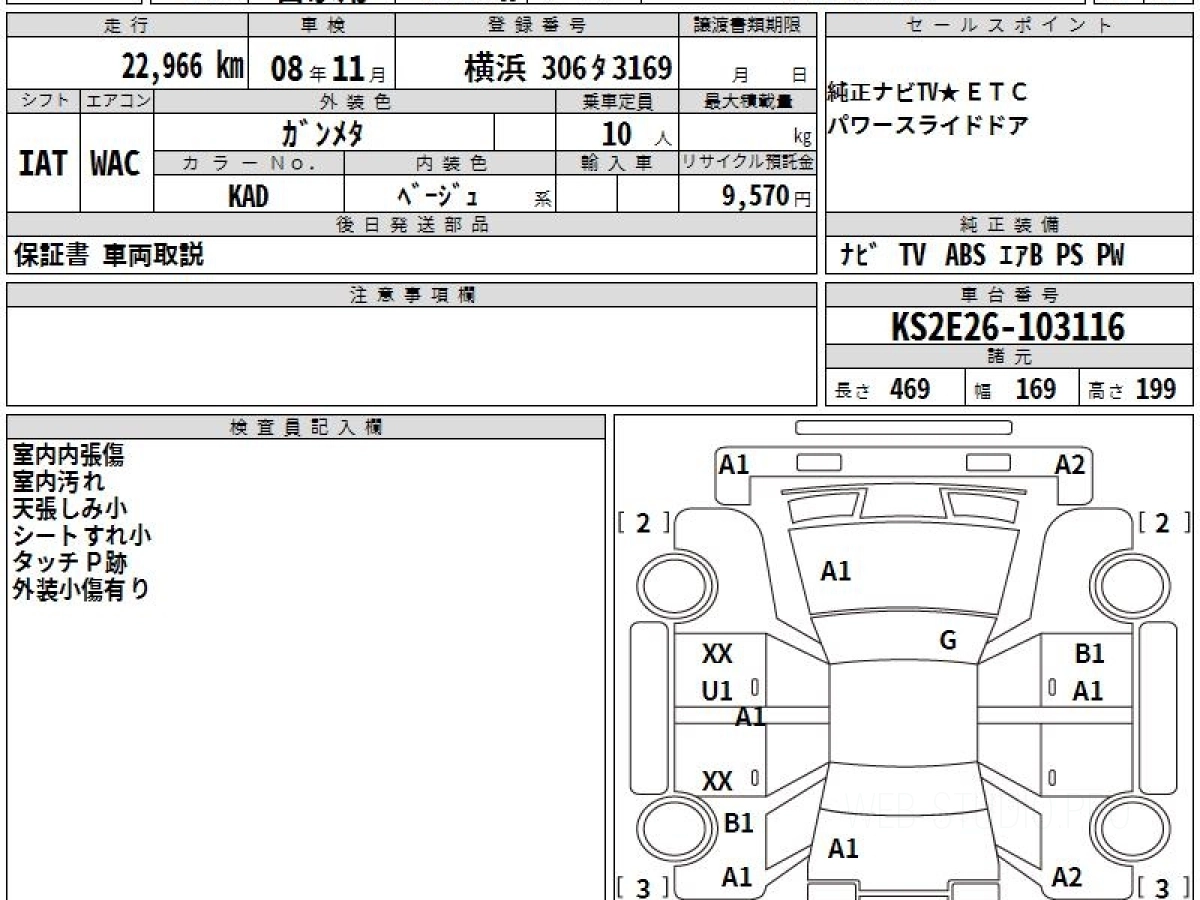Select the A2 mark at the top-right bumper corner
Image resolution: width=1200 pixels, height=900 pixels.
click(x=1069, y=465)
